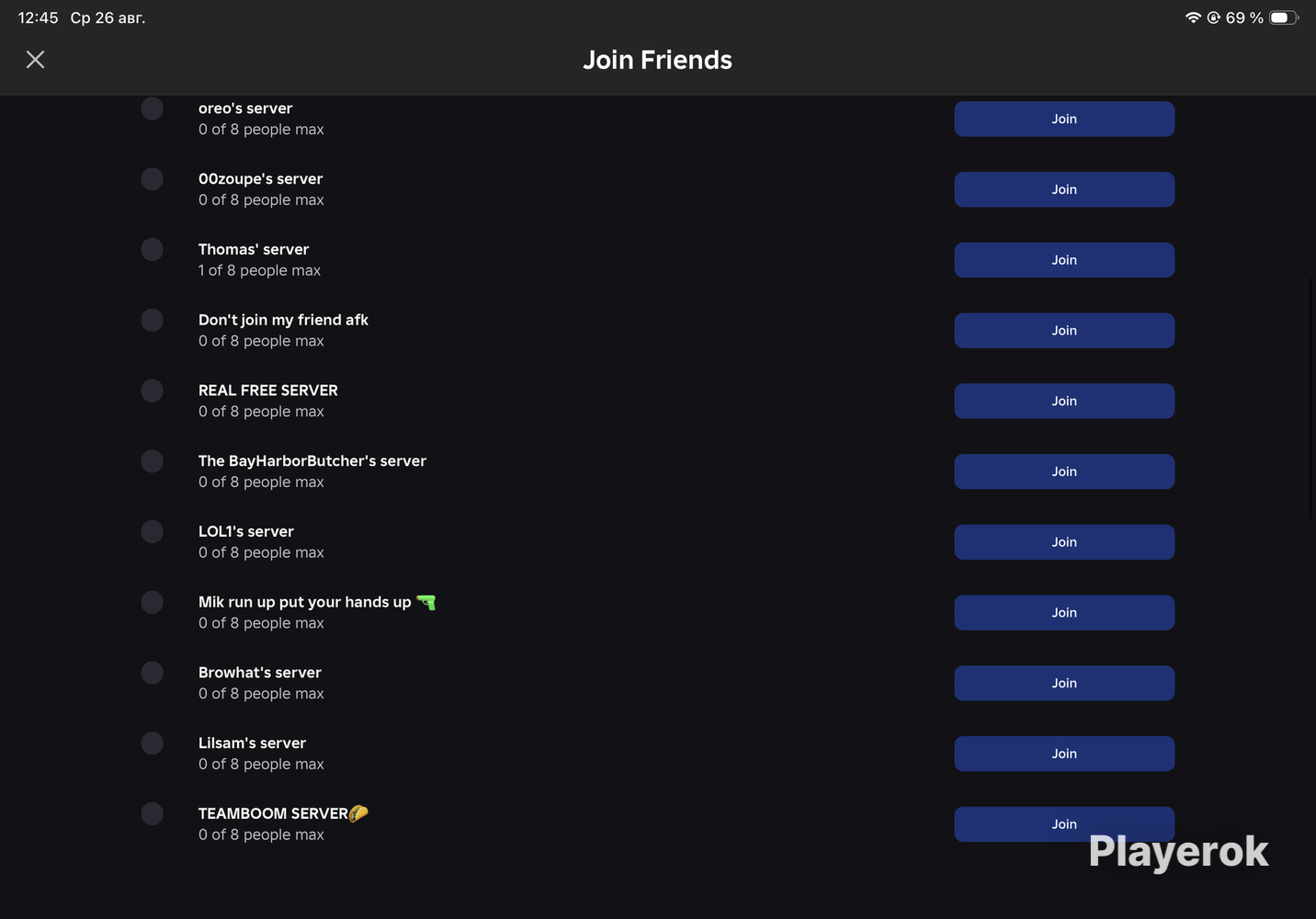
Task: Tap the avatar circle for REAL FREE SERVER
Action: coord(153,391)
